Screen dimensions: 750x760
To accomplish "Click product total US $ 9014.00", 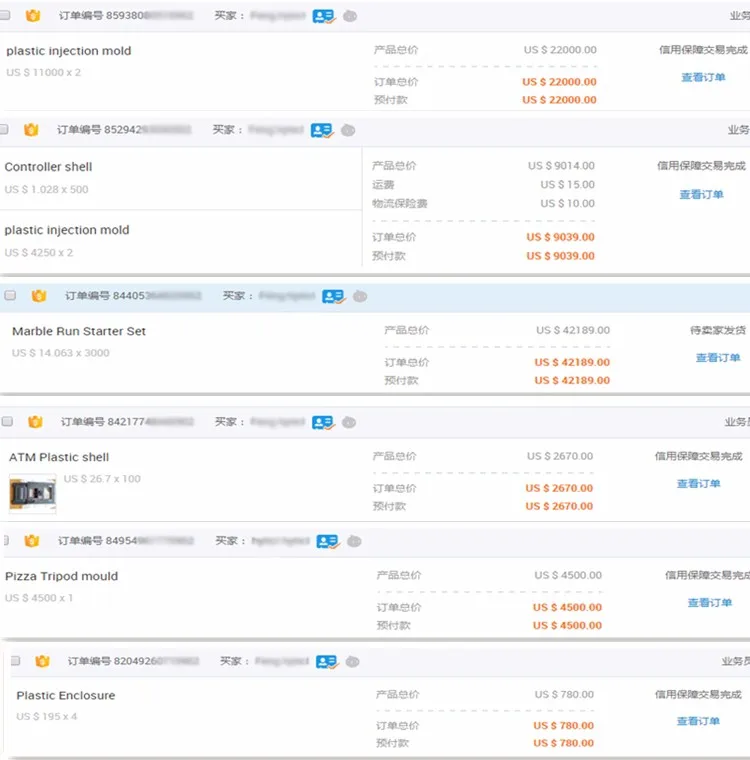I will point(561,166).
